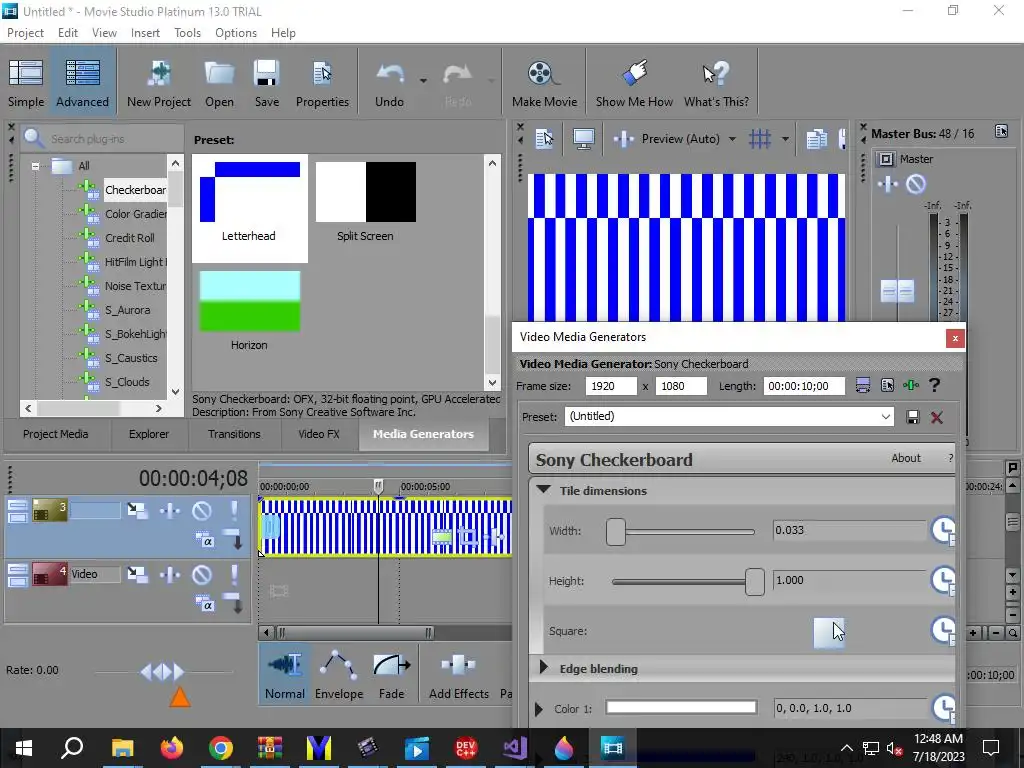Match event length icon in generator
This screenshot has width=1024, height=768.
click(x=863, y=385)
